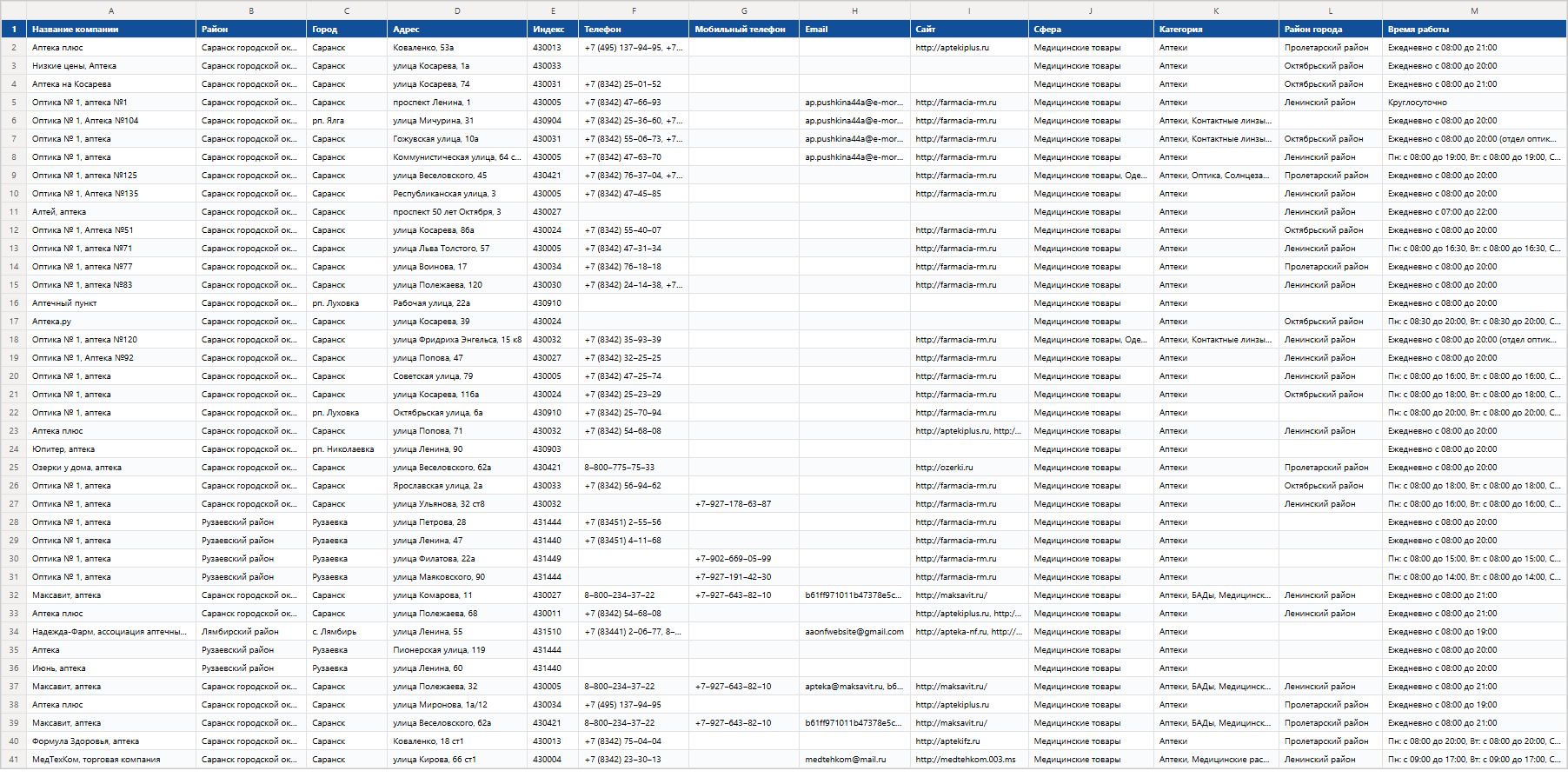The image size is (1568, 784).
Task: Click the phone "+7 (8342) 25-01-52" cell
Action: 634,83
